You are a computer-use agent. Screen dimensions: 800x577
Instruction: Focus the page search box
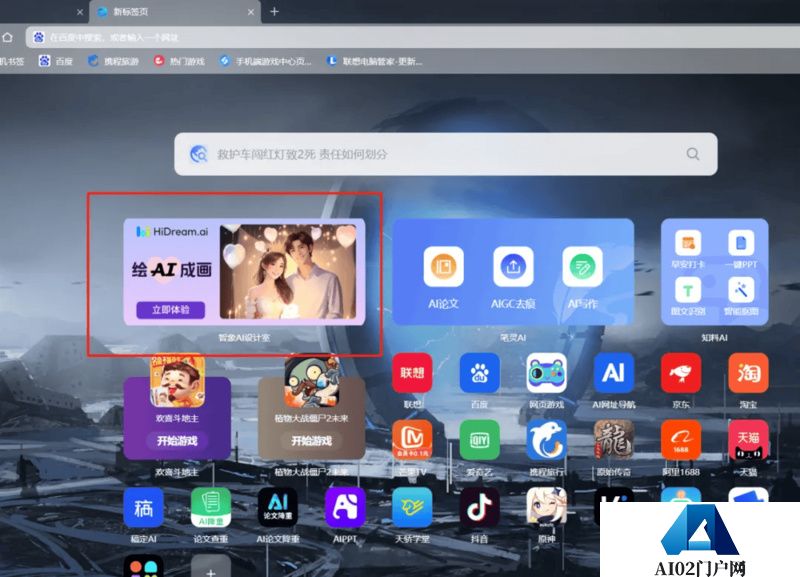click(x=445, y=154)
